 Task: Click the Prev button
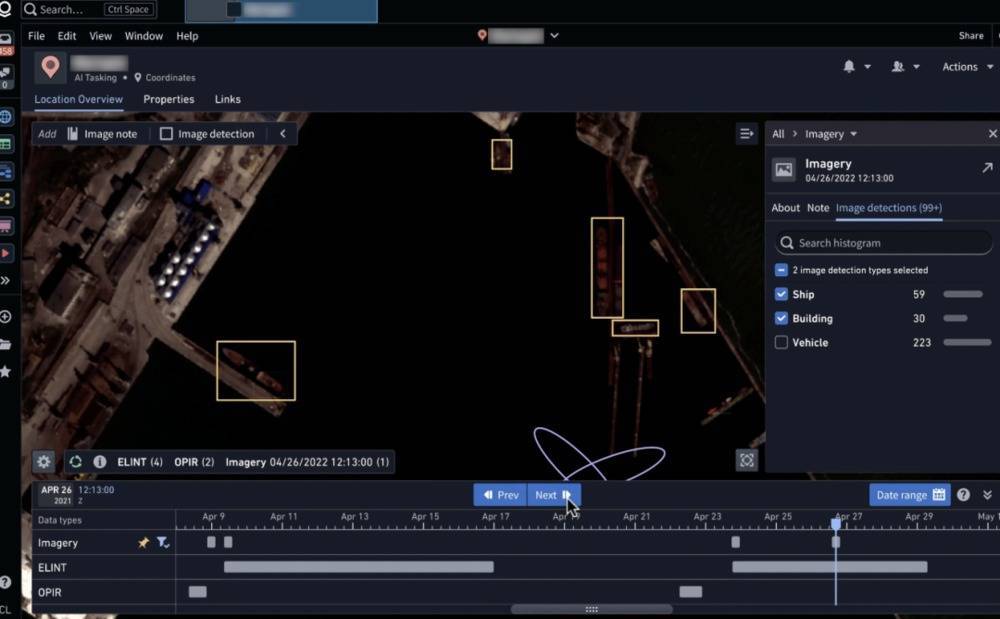pyautogui.click(x=500, y=495)
